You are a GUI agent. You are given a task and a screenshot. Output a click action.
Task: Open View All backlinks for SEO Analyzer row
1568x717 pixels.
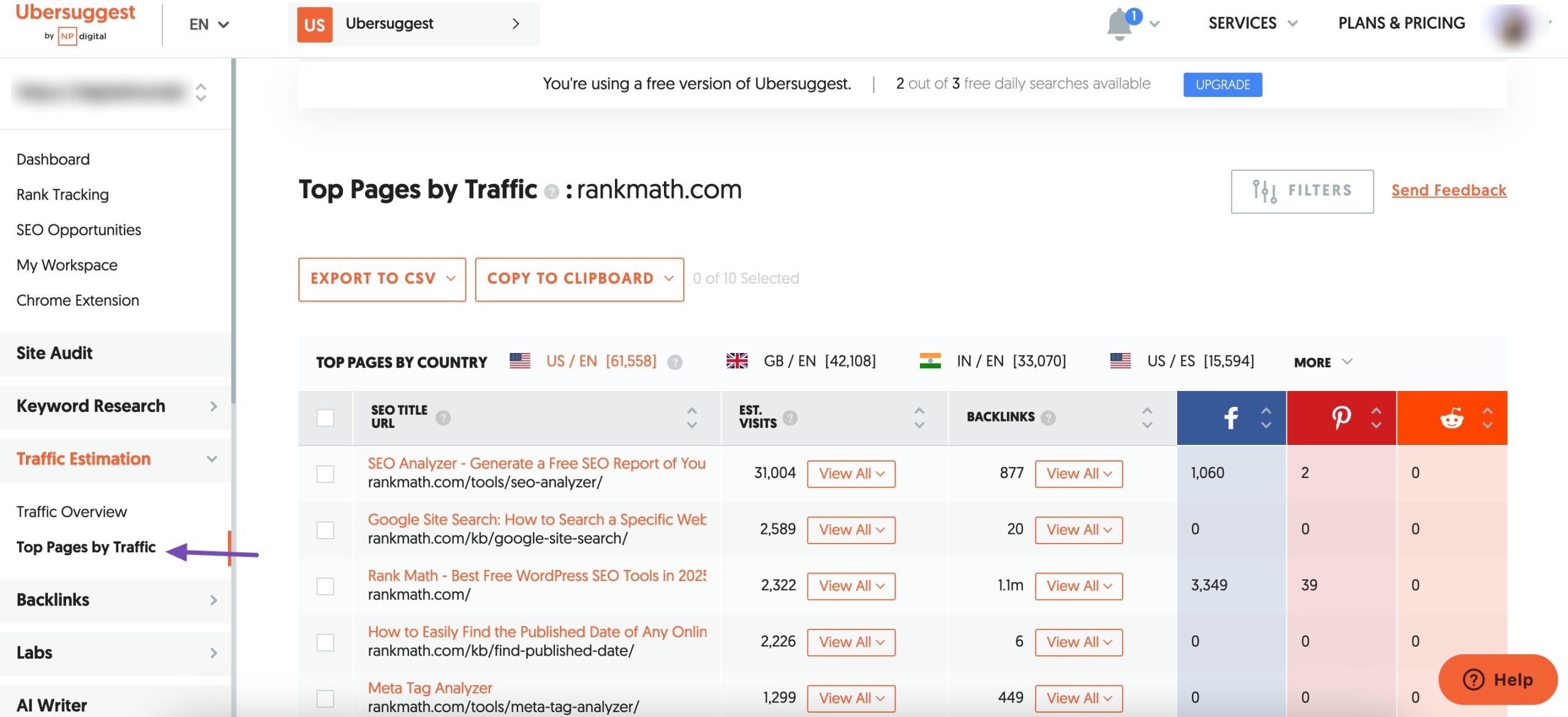point(1079,474)
